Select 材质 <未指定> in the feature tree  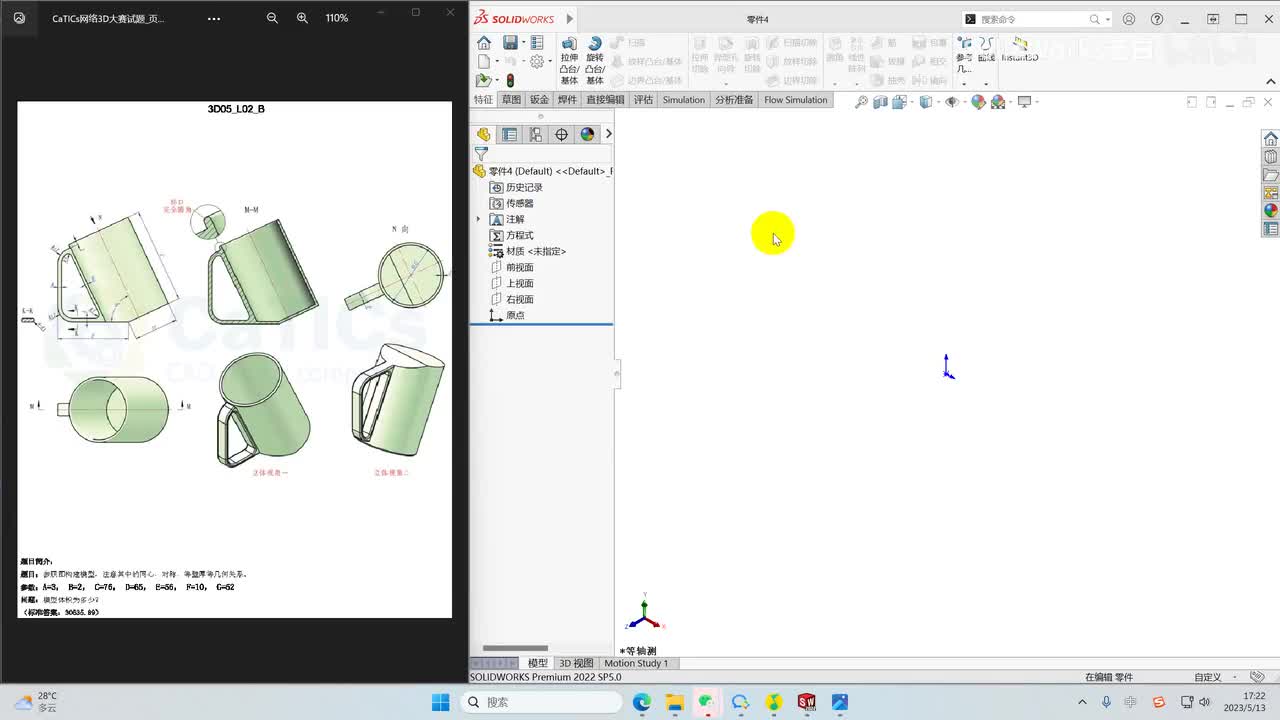click(536, 251)
